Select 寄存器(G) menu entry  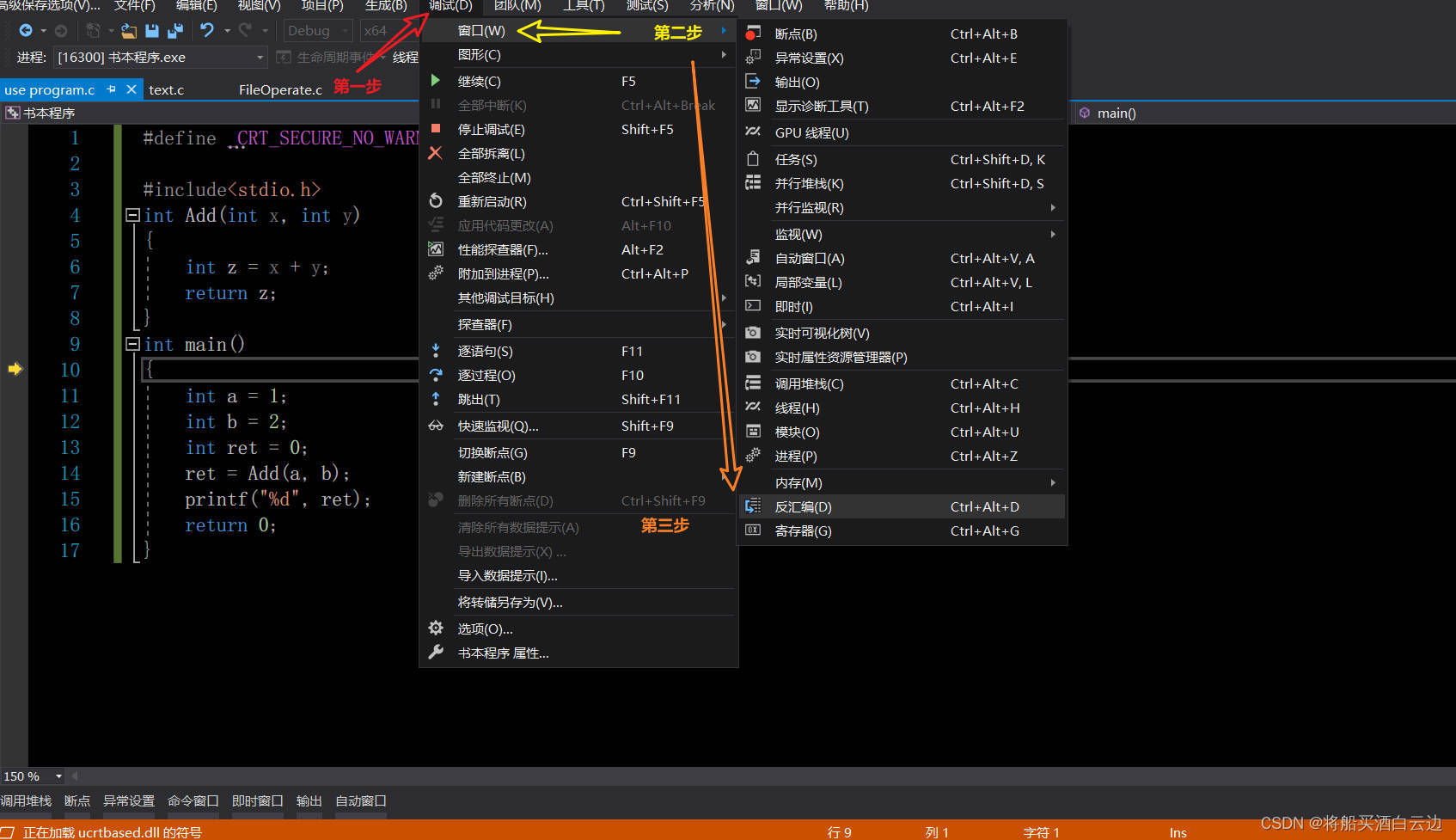click(x=902, y=530)
